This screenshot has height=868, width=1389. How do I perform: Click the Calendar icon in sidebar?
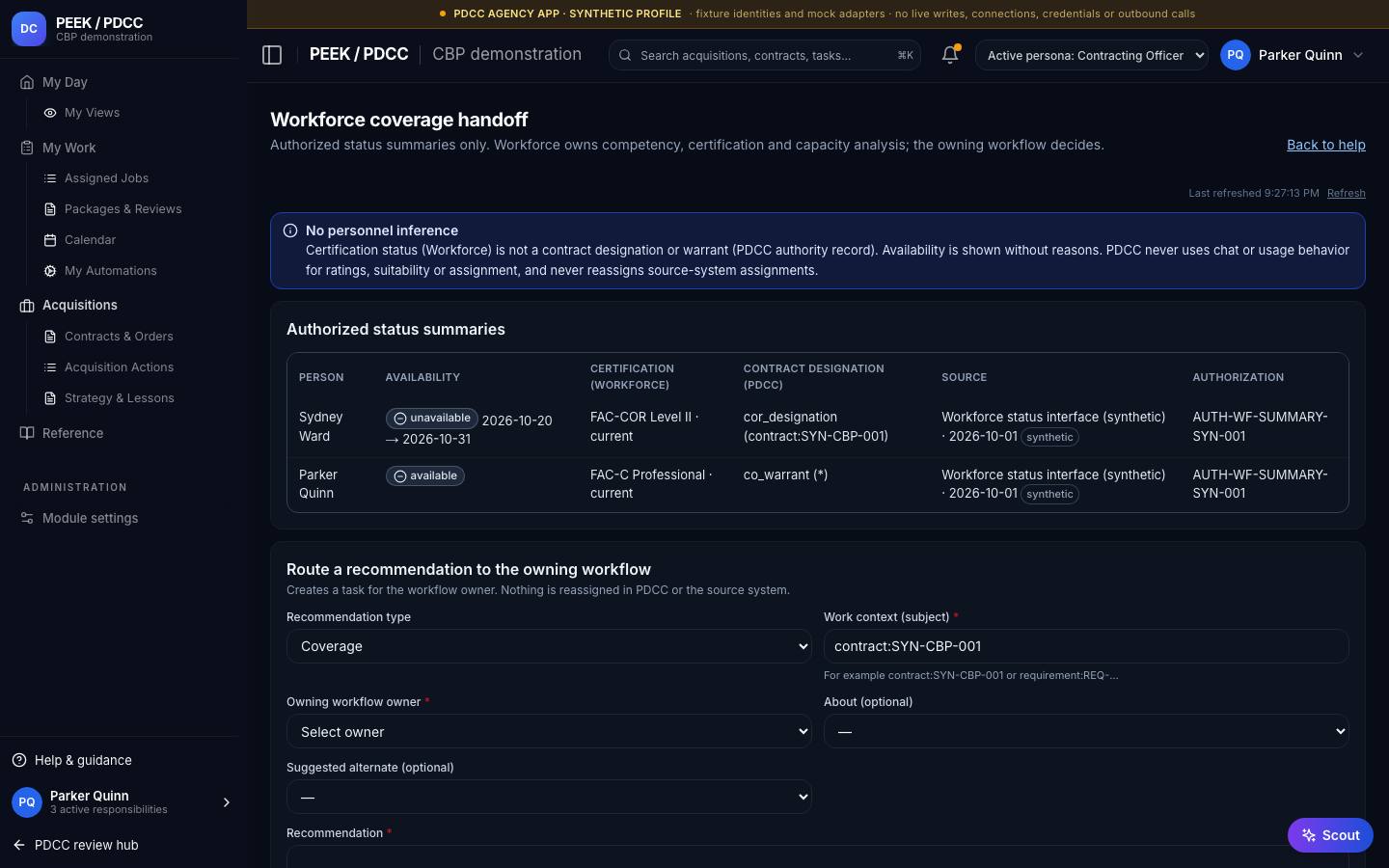point(50,240)
